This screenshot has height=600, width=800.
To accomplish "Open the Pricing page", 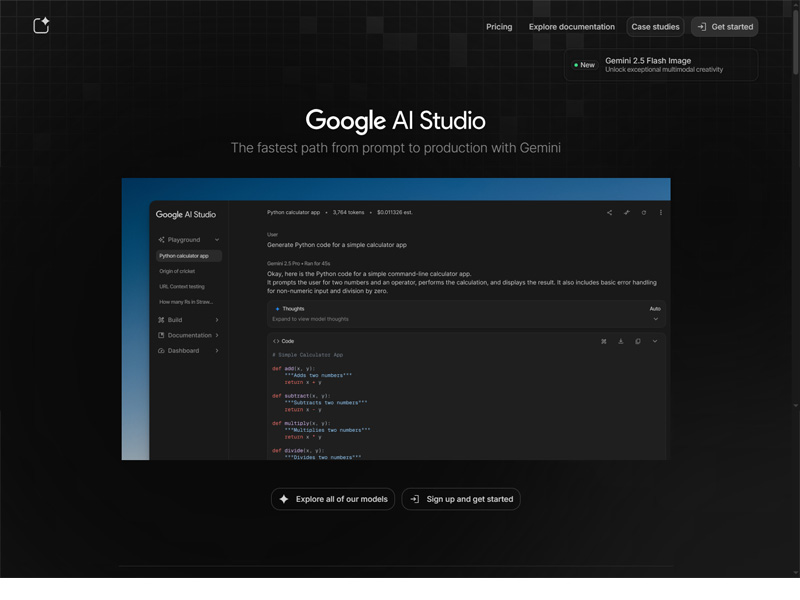I will click(x=498, y=27).
